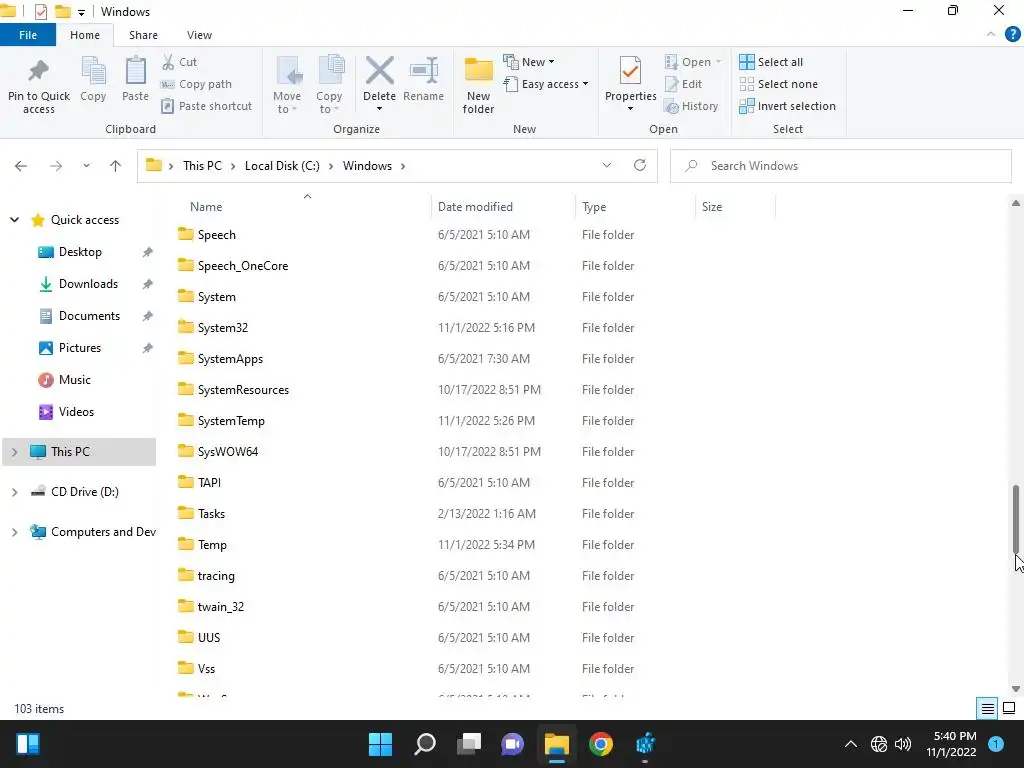This screenshot has height=768, width=1024.
Task: Expand the Delete options arrow
Action: [x=379, y=108]
